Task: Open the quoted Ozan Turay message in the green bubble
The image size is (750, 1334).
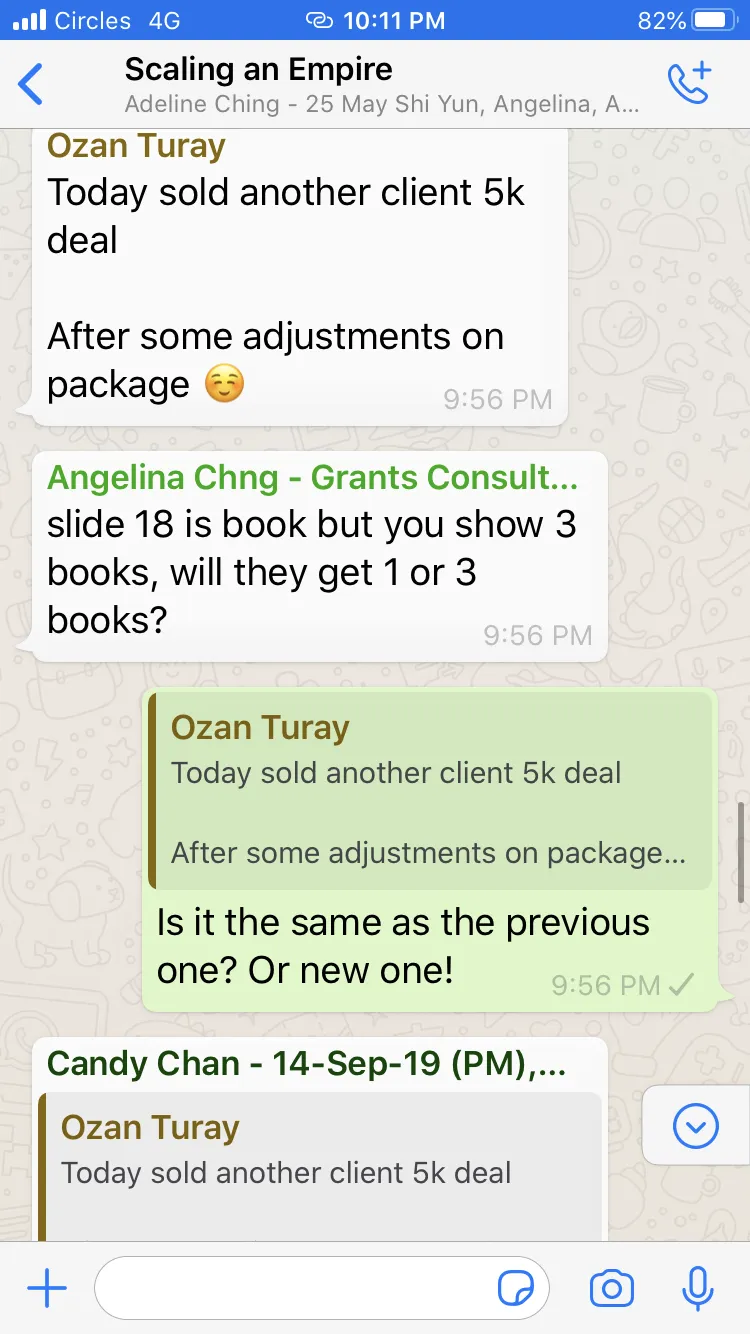Action: 431,790
